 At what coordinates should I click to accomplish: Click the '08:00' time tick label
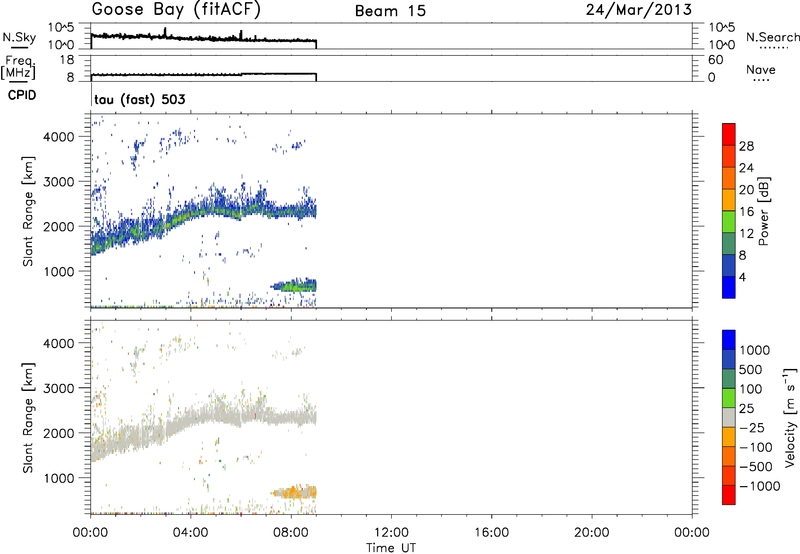click(x=291, y=533)
